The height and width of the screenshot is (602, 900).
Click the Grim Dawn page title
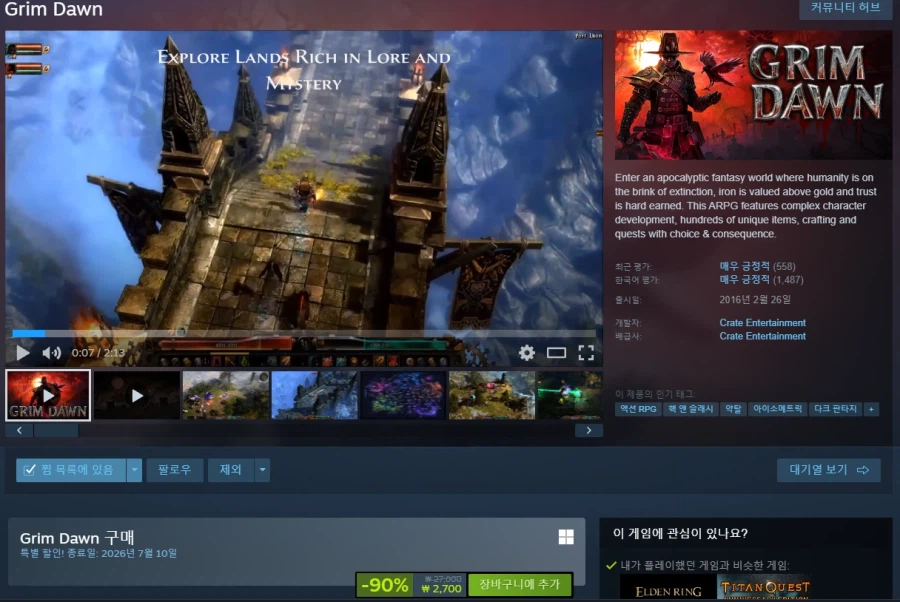click(53, 9)
